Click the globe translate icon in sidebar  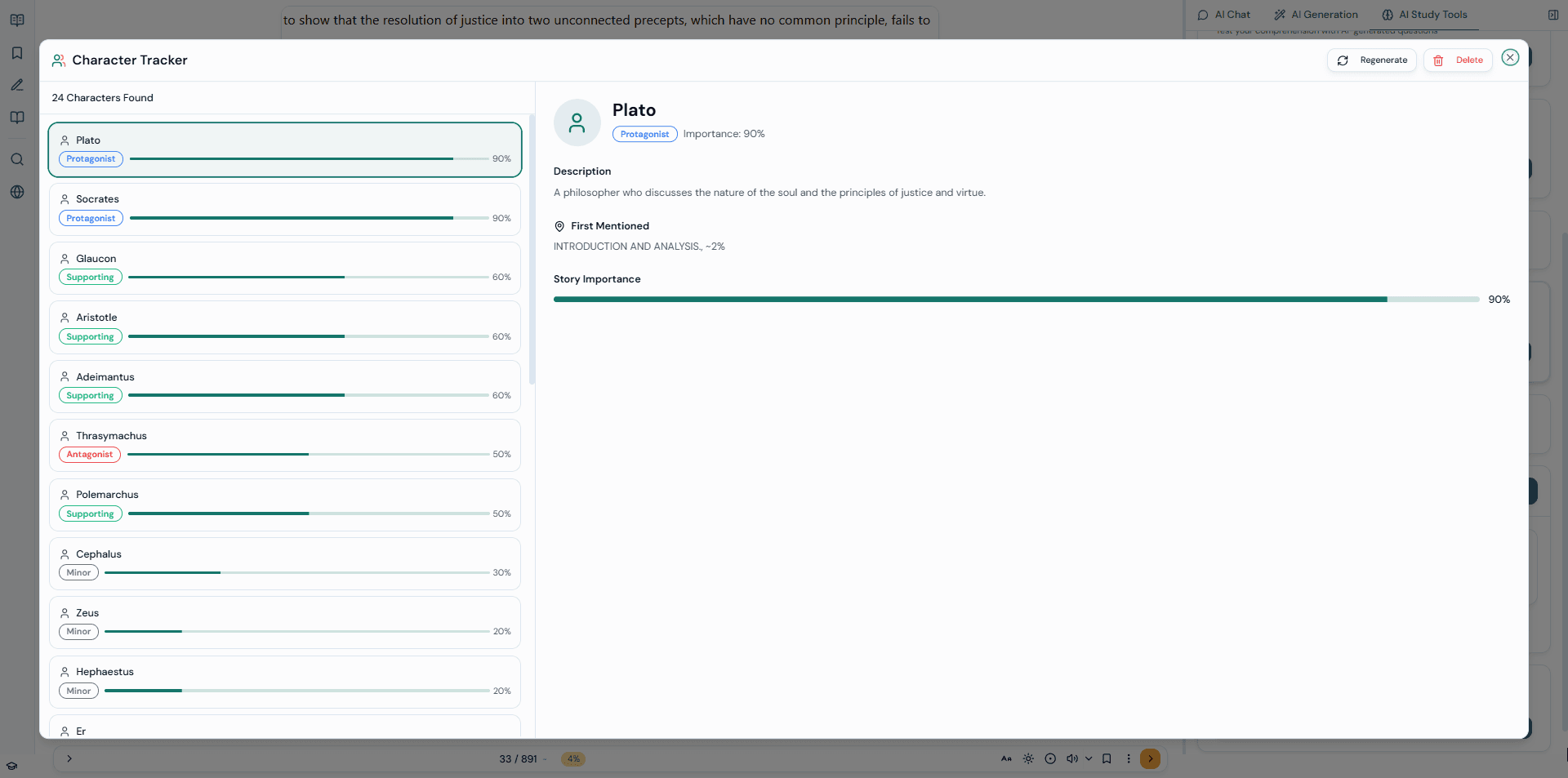coord(17,192)
